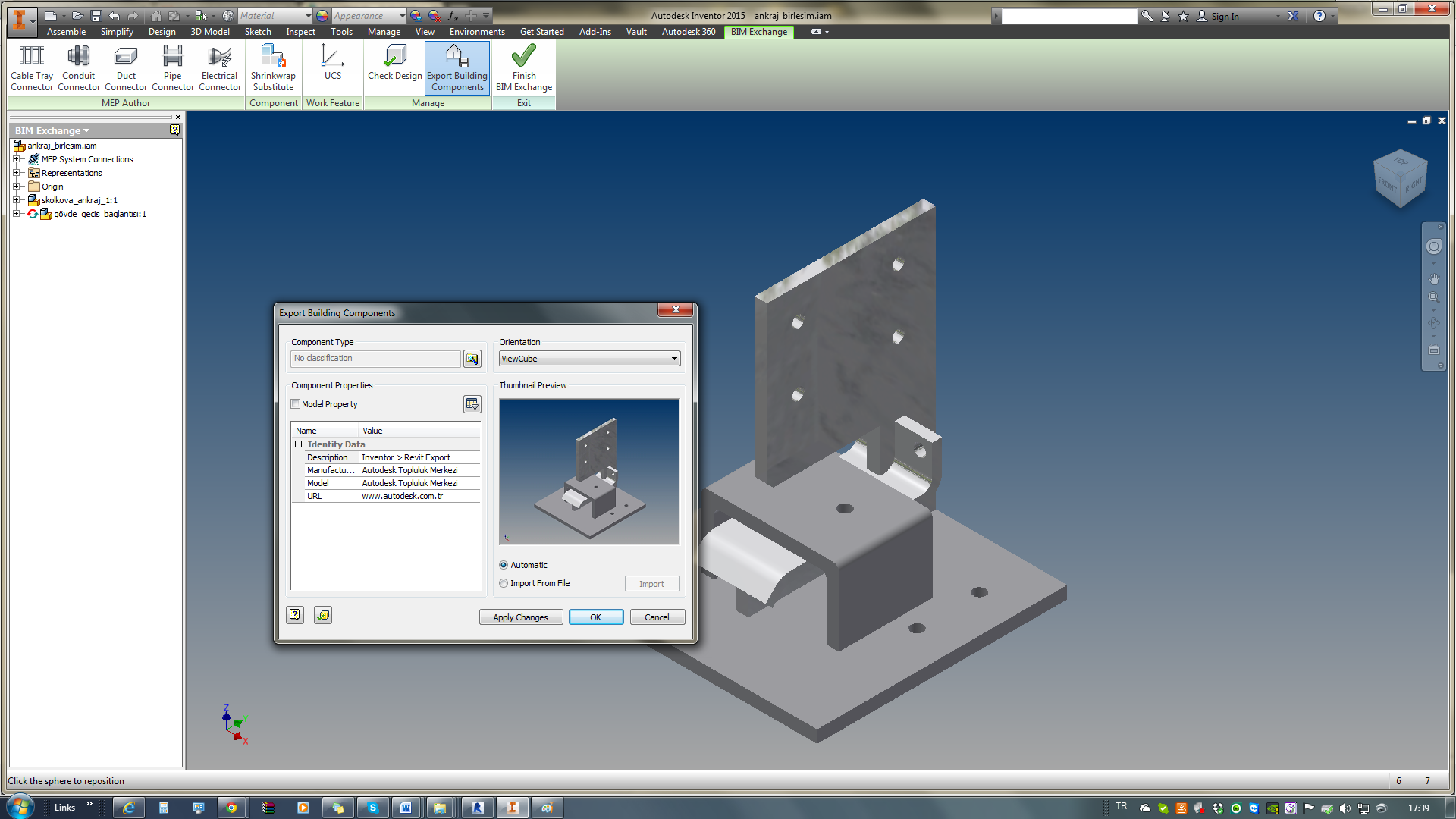Viewport: 1456px width, 819px height.
Task: Click Export Building Components ribbon button
Action: 457,68
